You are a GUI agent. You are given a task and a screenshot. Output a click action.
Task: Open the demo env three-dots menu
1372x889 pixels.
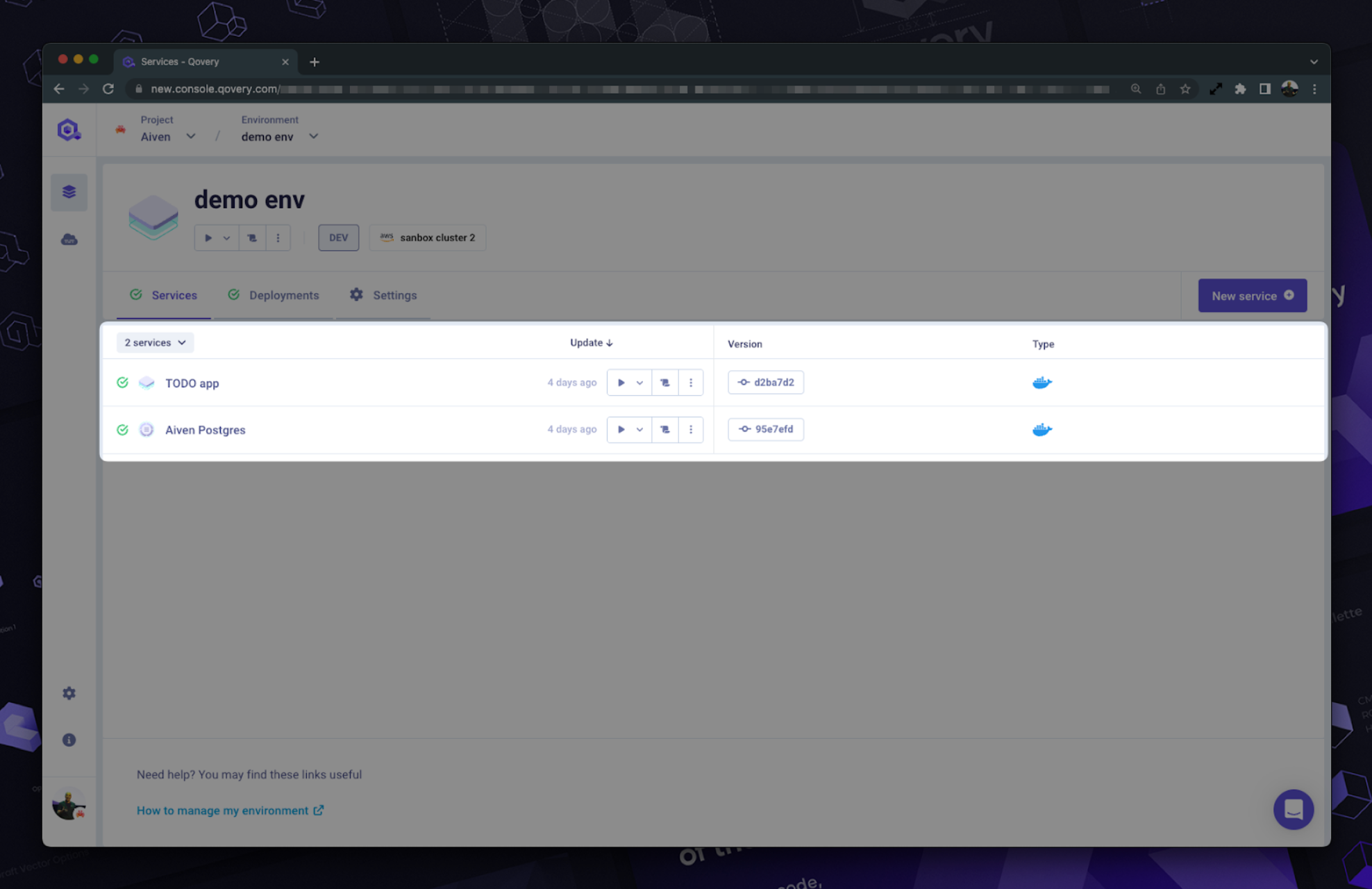(x=278, y=238)
